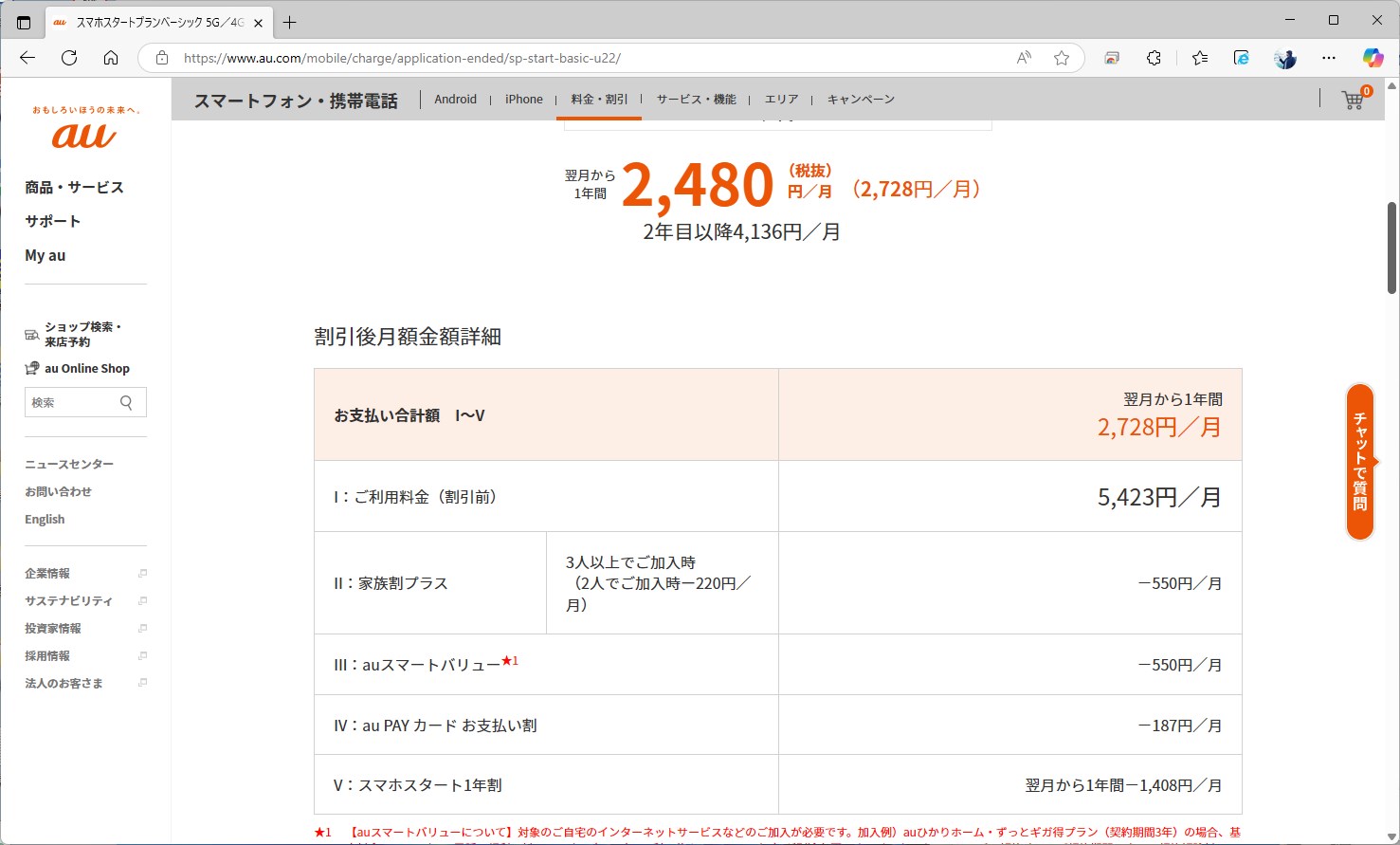Open the Settings and more ellipsis menu

click(x=1329, y=58)
